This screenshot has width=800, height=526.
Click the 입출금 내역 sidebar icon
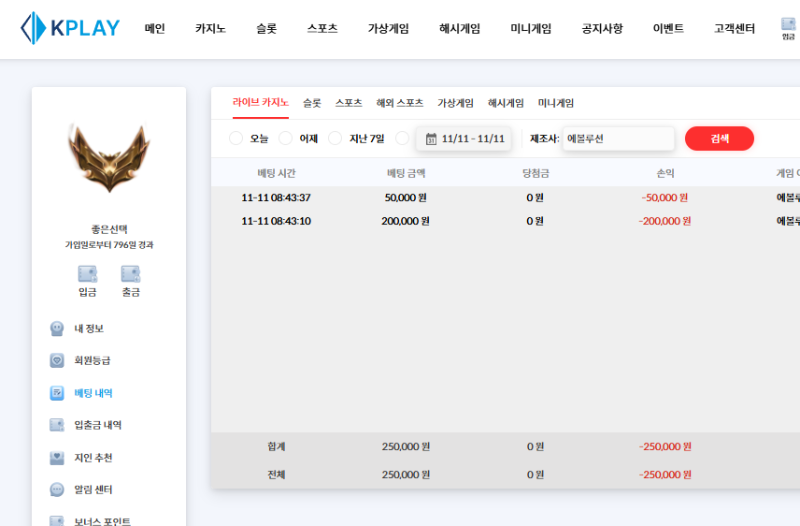(x=57, y=425)
